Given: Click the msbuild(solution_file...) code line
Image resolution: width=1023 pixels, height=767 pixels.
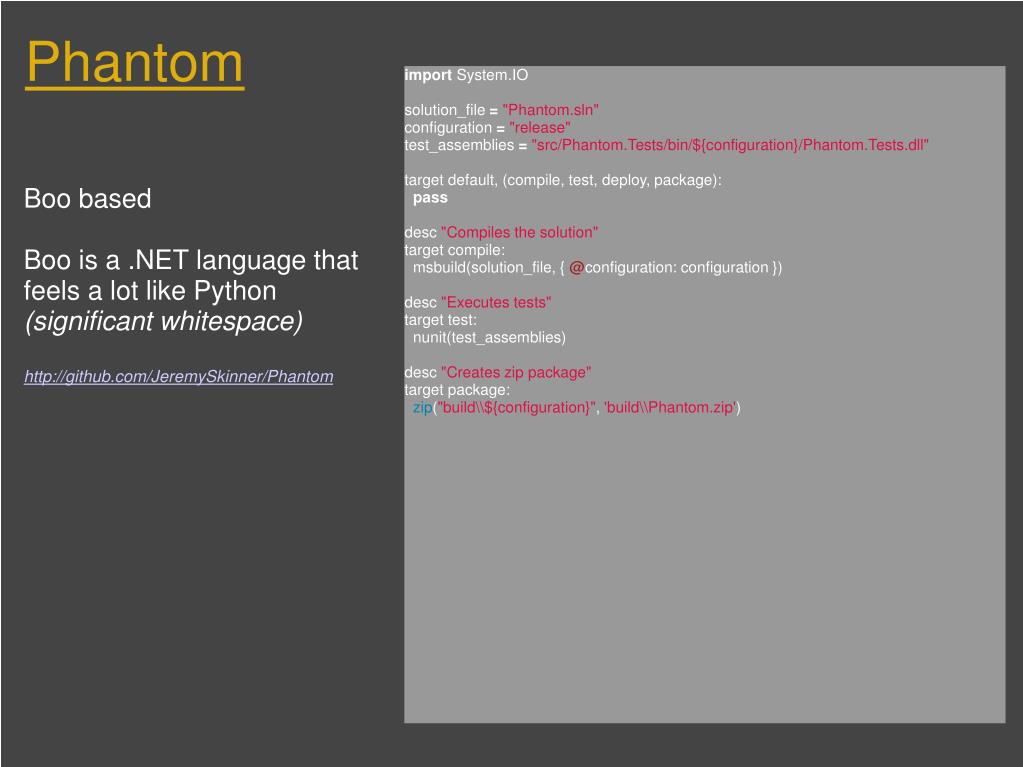Looking at the screenshot, I should 597,267.
